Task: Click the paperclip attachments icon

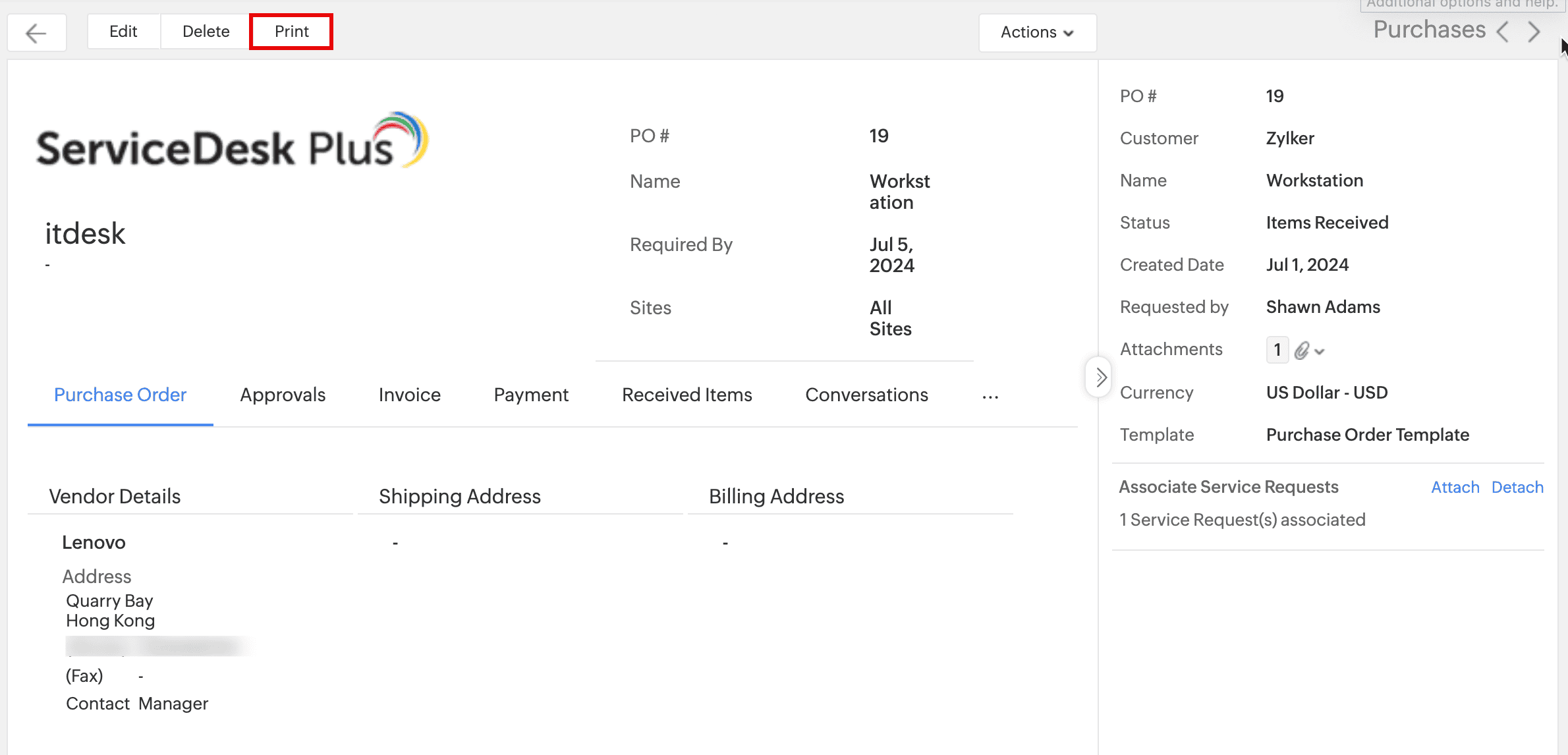Action: coord(1301,350)
